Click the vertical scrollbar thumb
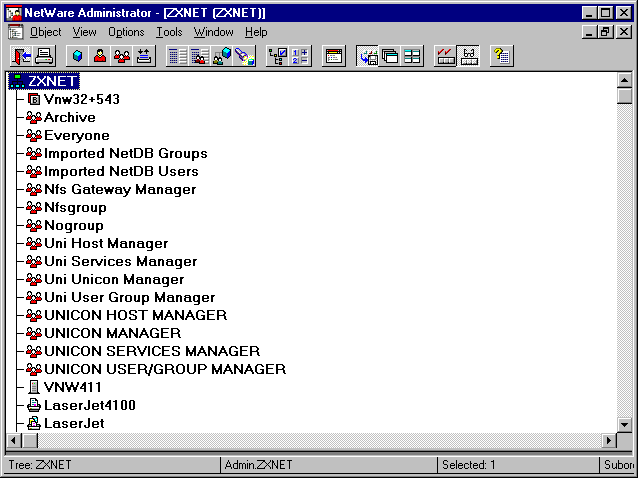Screen dimensions: 638x478 click(624, 96)
